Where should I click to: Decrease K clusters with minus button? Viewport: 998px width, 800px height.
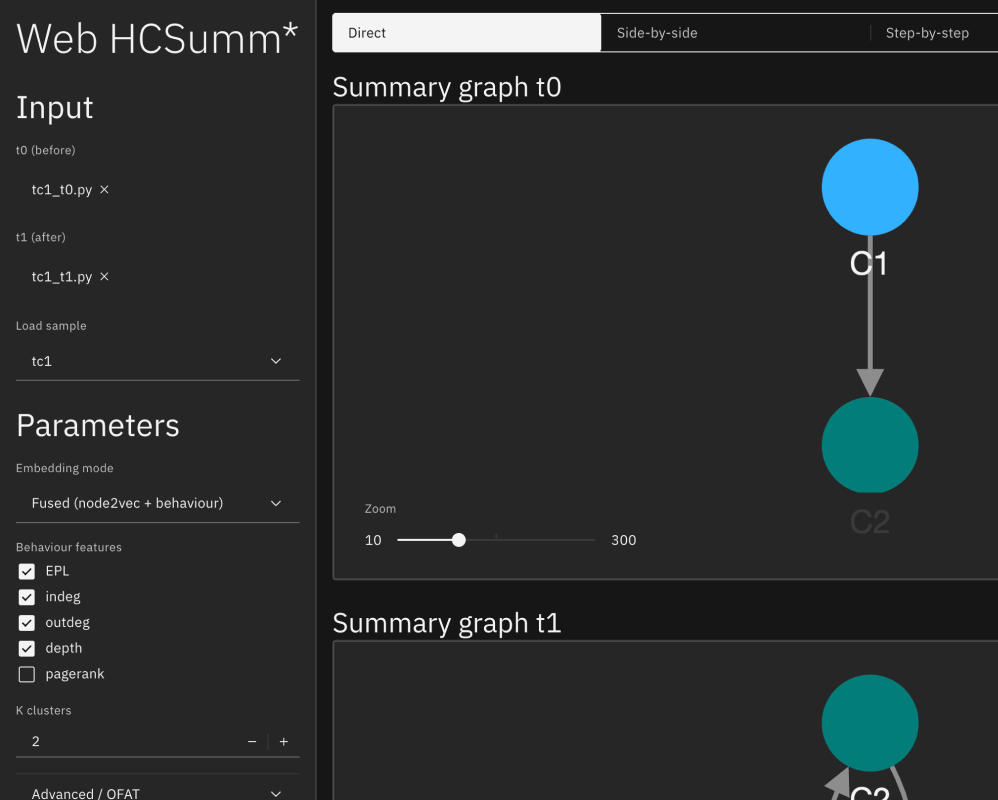point(252,741)
